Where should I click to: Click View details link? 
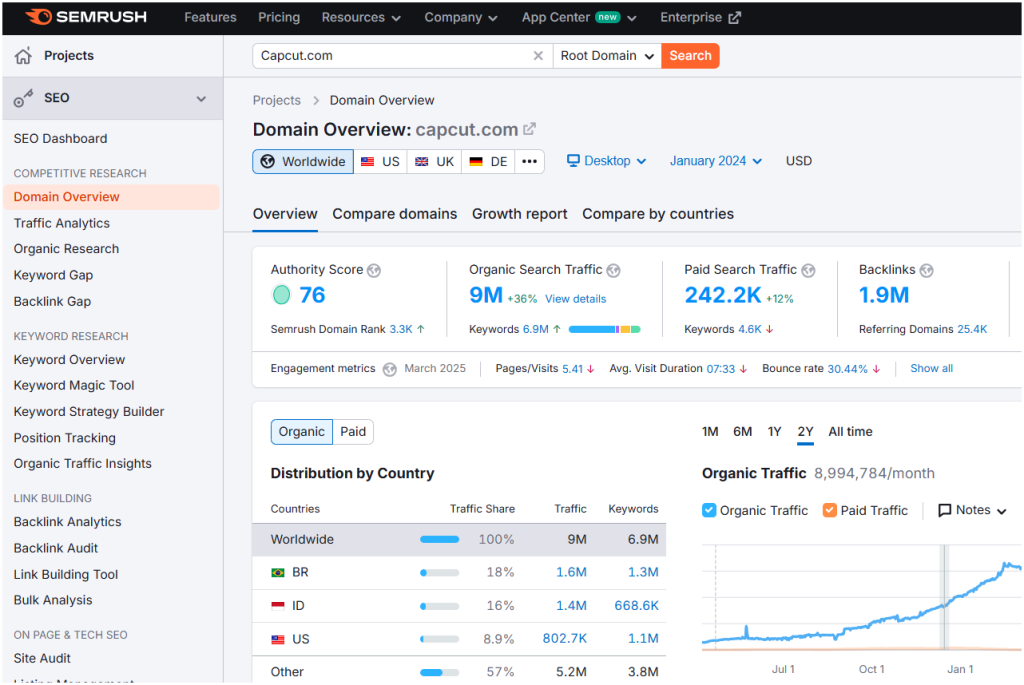[575, 299]
